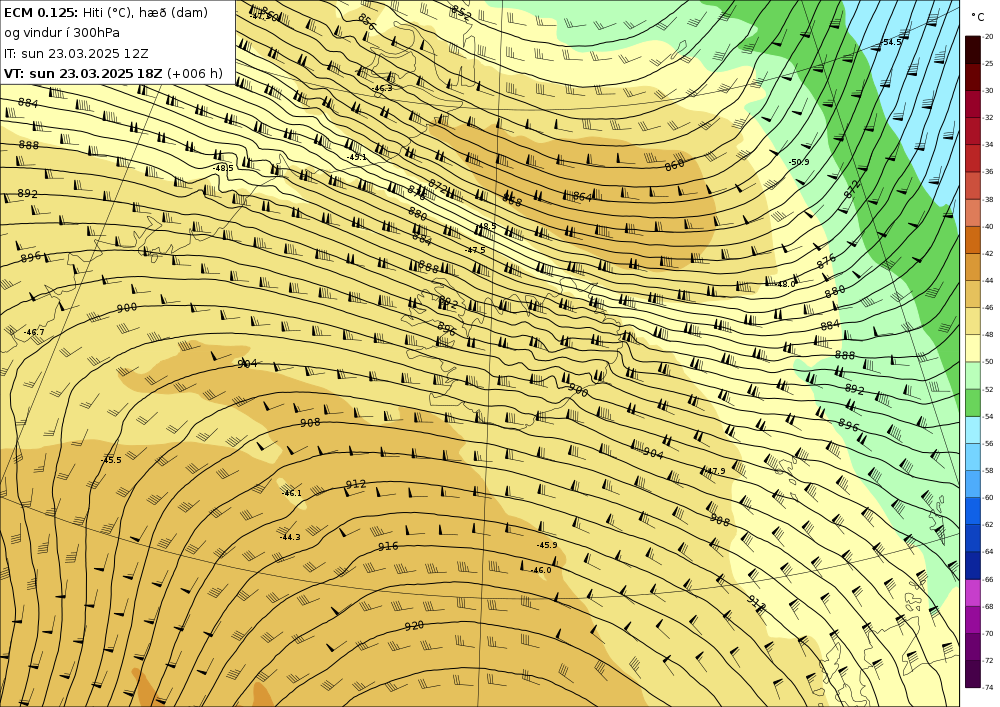Pick the magenta swatch between -66 and -68
This screenshot has width=1000, height=707.
point(973,593)
